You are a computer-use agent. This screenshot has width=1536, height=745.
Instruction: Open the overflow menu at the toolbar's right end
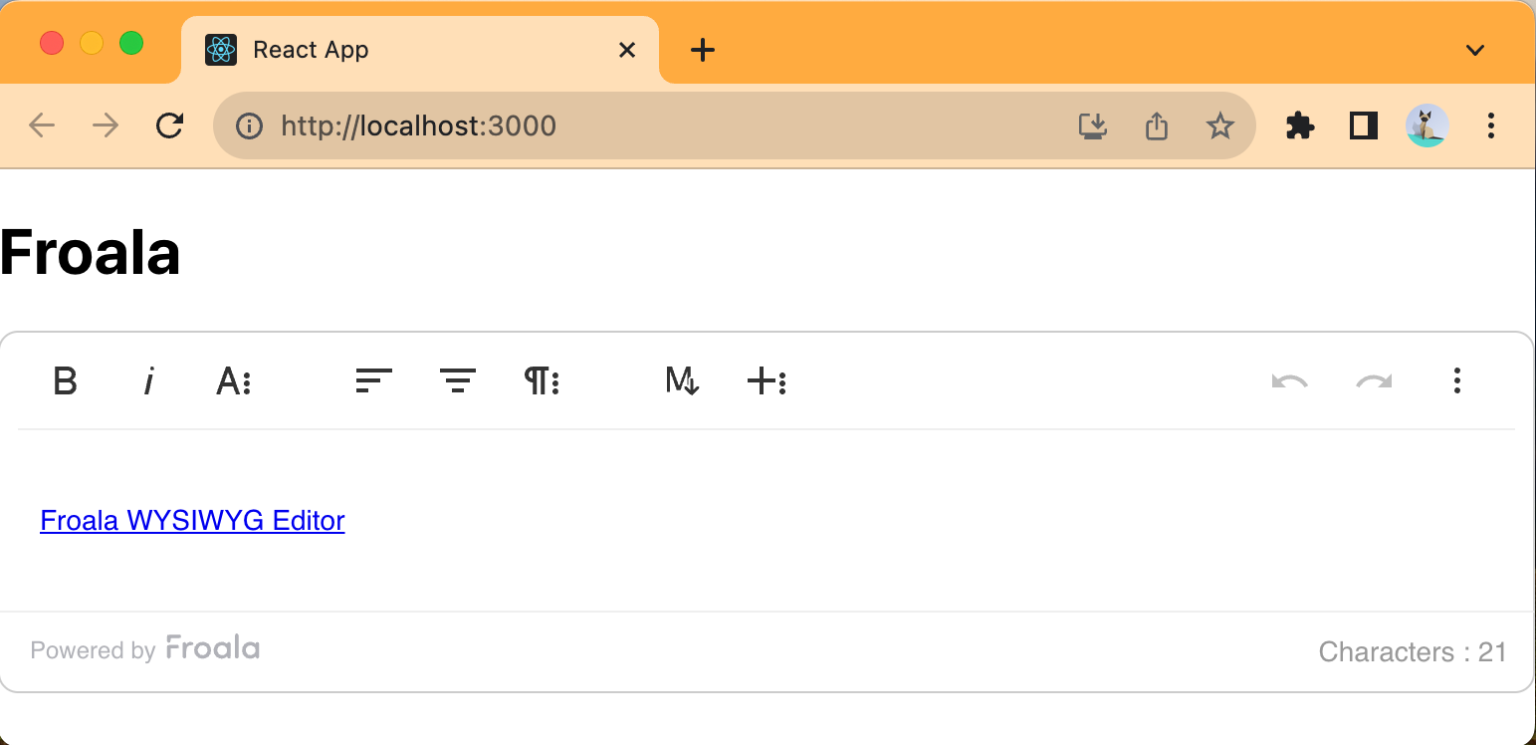[1457, 381]
